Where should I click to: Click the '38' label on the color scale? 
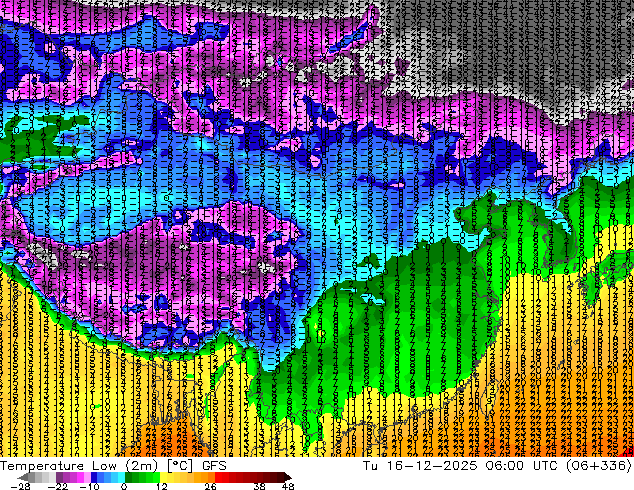click(x=260, y=486)
